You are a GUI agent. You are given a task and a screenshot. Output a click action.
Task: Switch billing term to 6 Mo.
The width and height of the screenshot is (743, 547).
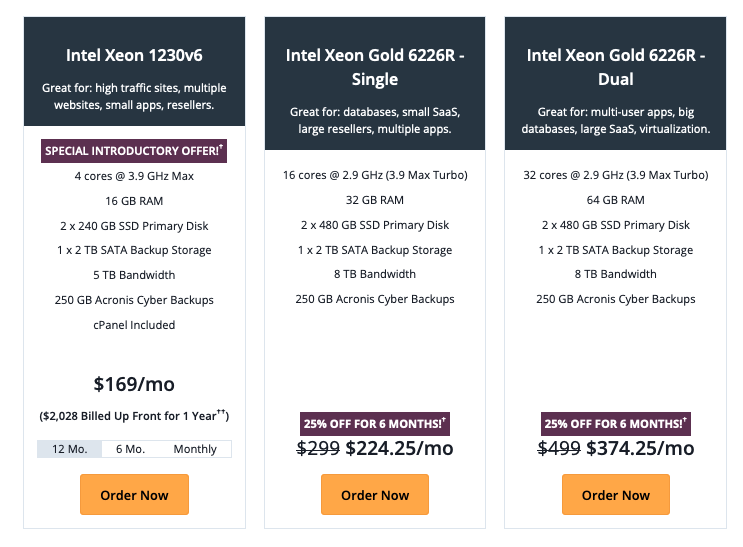coord(130,449)
